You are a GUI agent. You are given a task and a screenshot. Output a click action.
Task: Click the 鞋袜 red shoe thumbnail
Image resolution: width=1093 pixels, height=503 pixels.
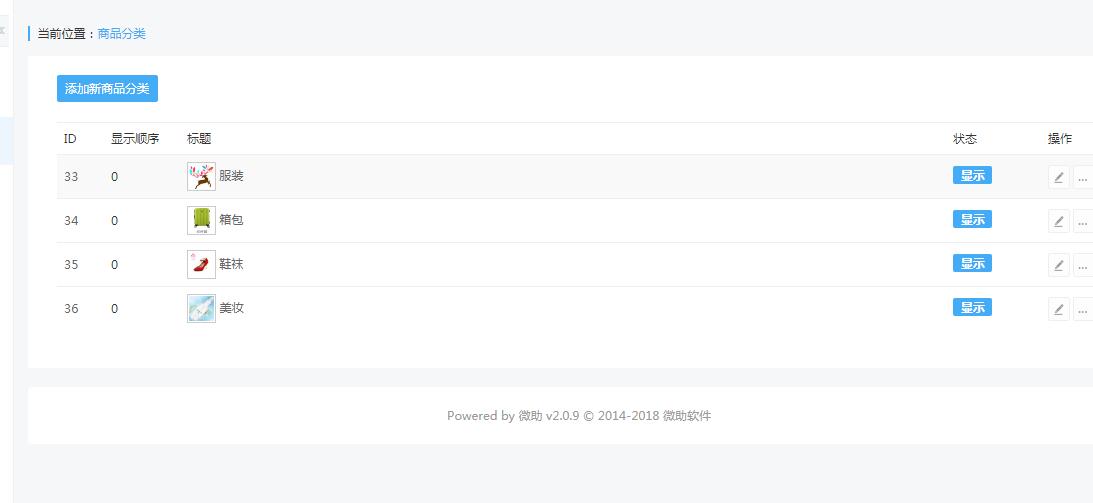[x=201, y=264]
